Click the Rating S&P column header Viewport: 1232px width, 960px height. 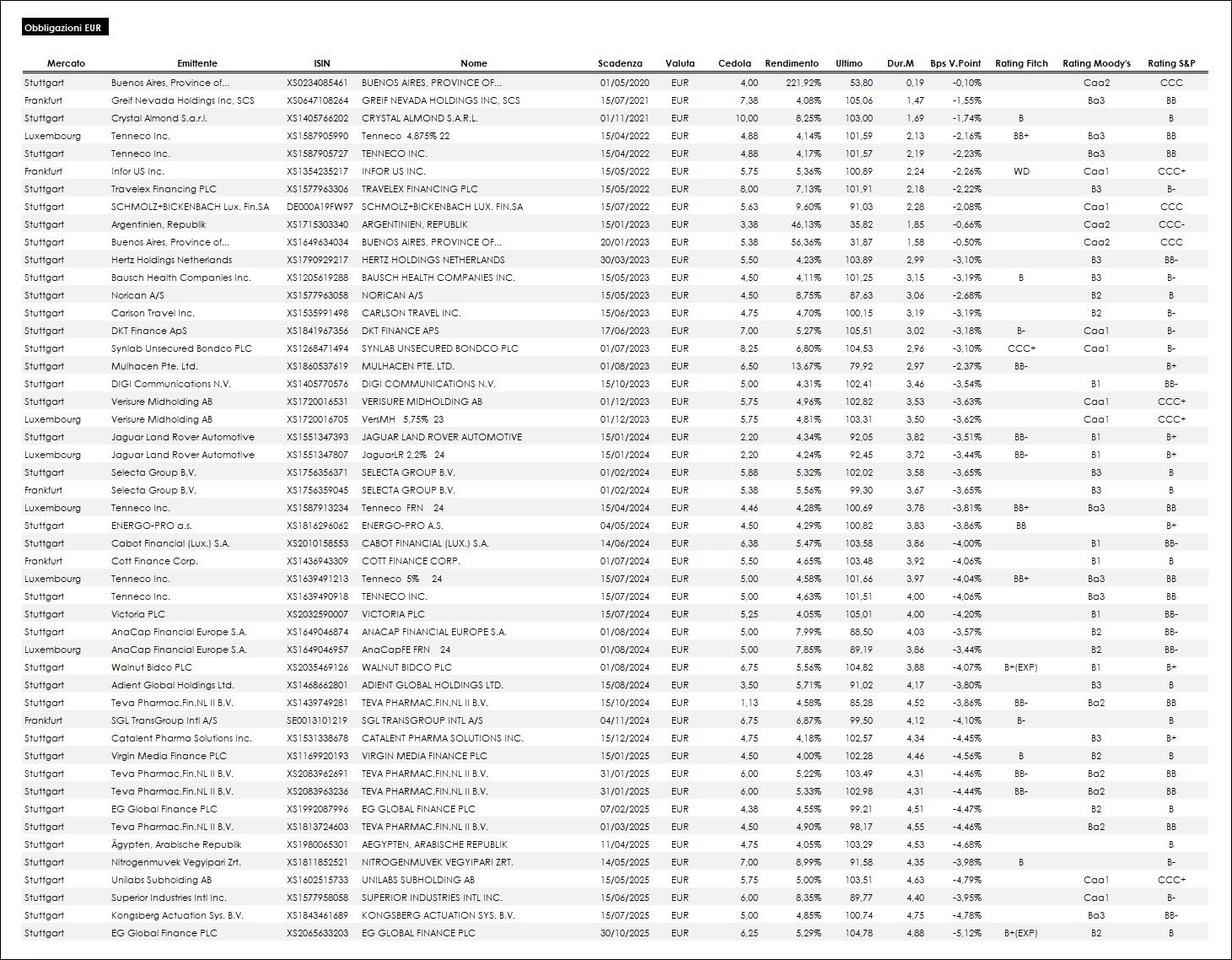pos(1171,63)
